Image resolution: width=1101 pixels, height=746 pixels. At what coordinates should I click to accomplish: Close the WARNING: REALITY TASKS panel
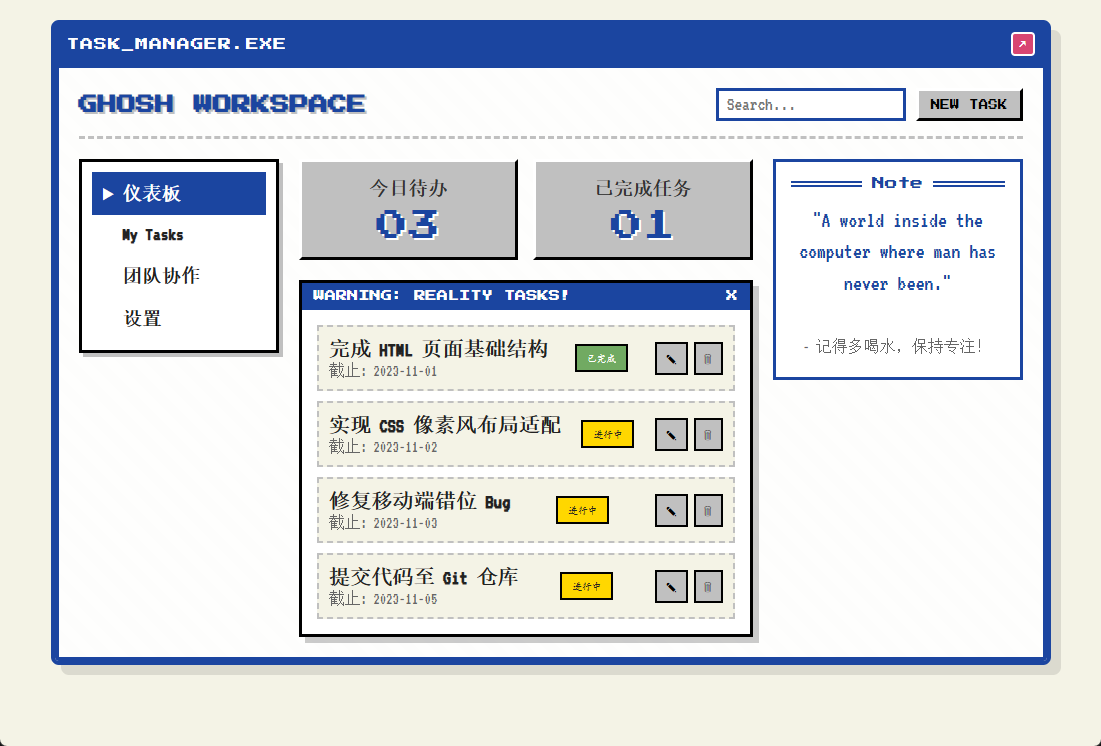(731, 295)
